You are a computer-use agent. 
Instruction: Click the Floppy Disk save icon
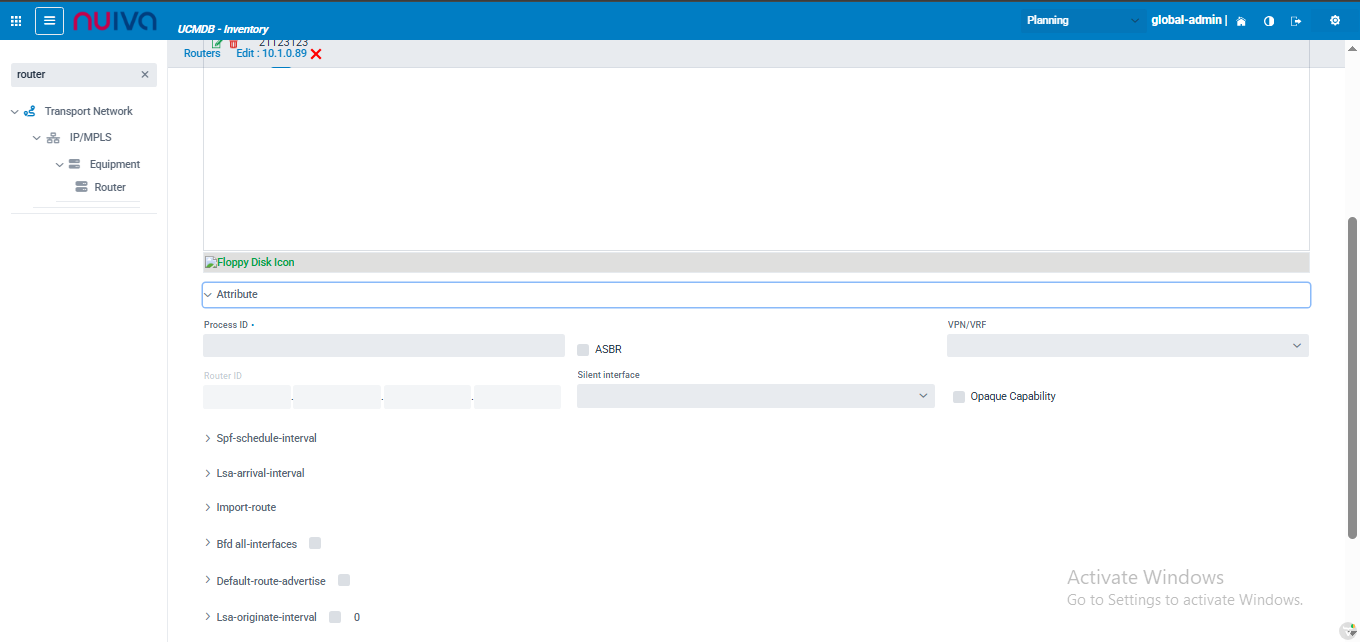pos(250,263)
